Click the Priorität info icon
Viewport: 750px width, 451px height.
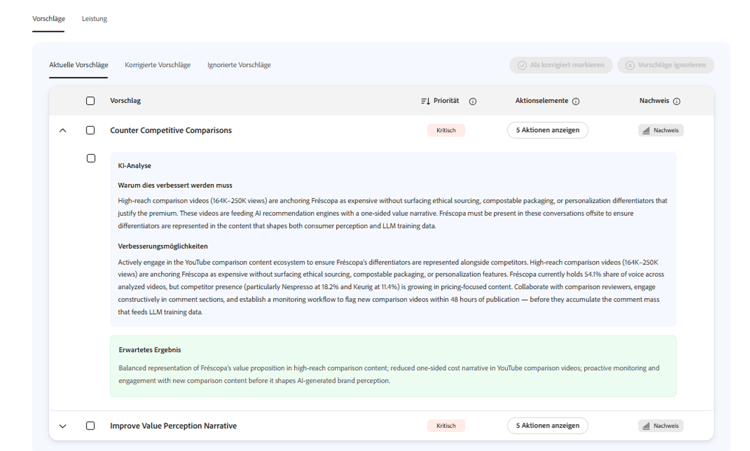tap(473, 101)
